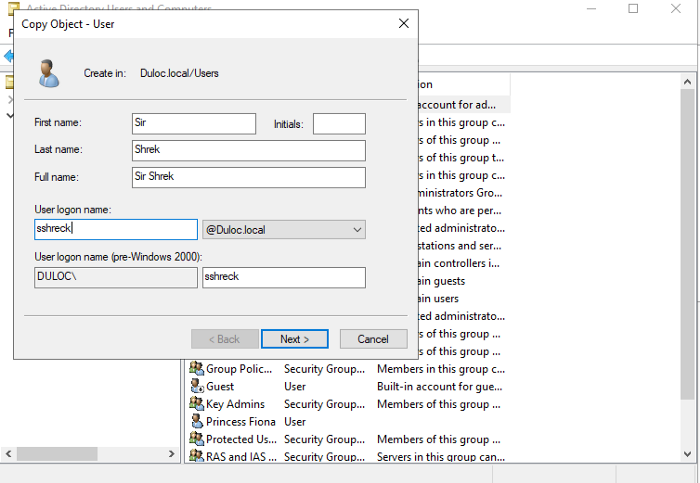Select the RAS and IAS group icon
700x483 pixels.
tap(196, 456)
